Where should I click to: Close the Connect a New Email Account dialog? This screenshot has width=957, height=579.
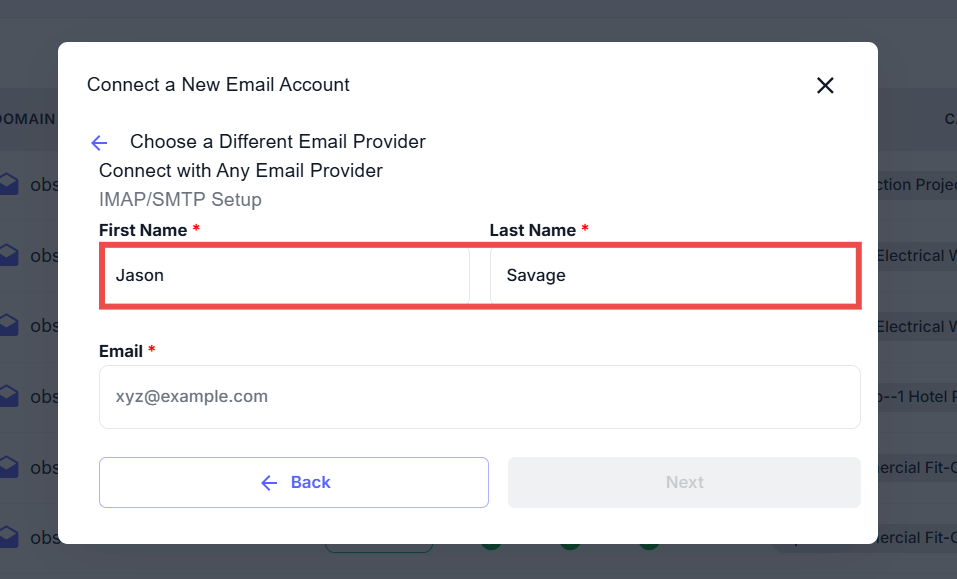click(x=825, y=85)
